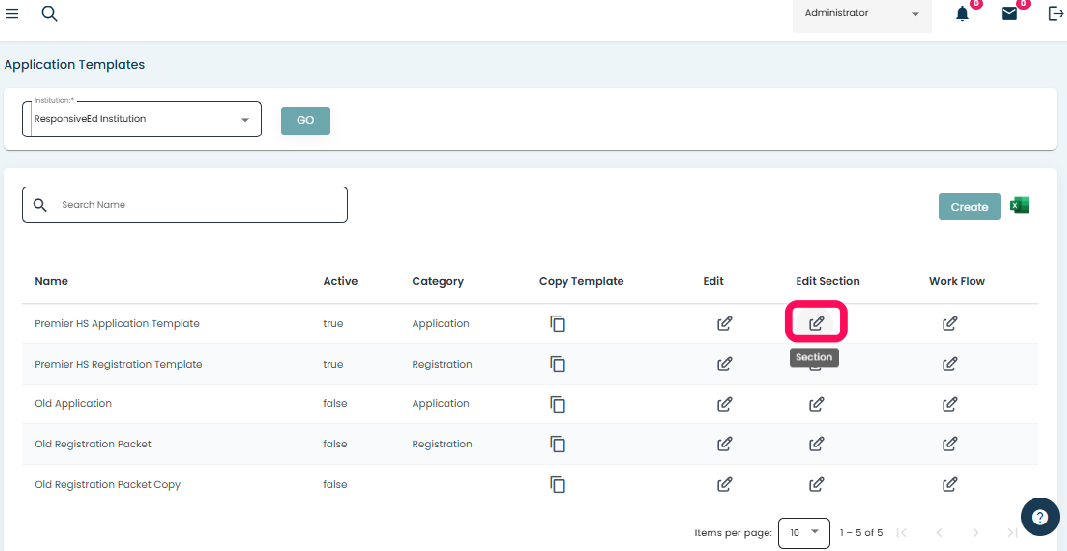The height and width of the screenshot is (551, 1067).
Task: Open the hamburger navigation menu
Action: tap(12, 14)
